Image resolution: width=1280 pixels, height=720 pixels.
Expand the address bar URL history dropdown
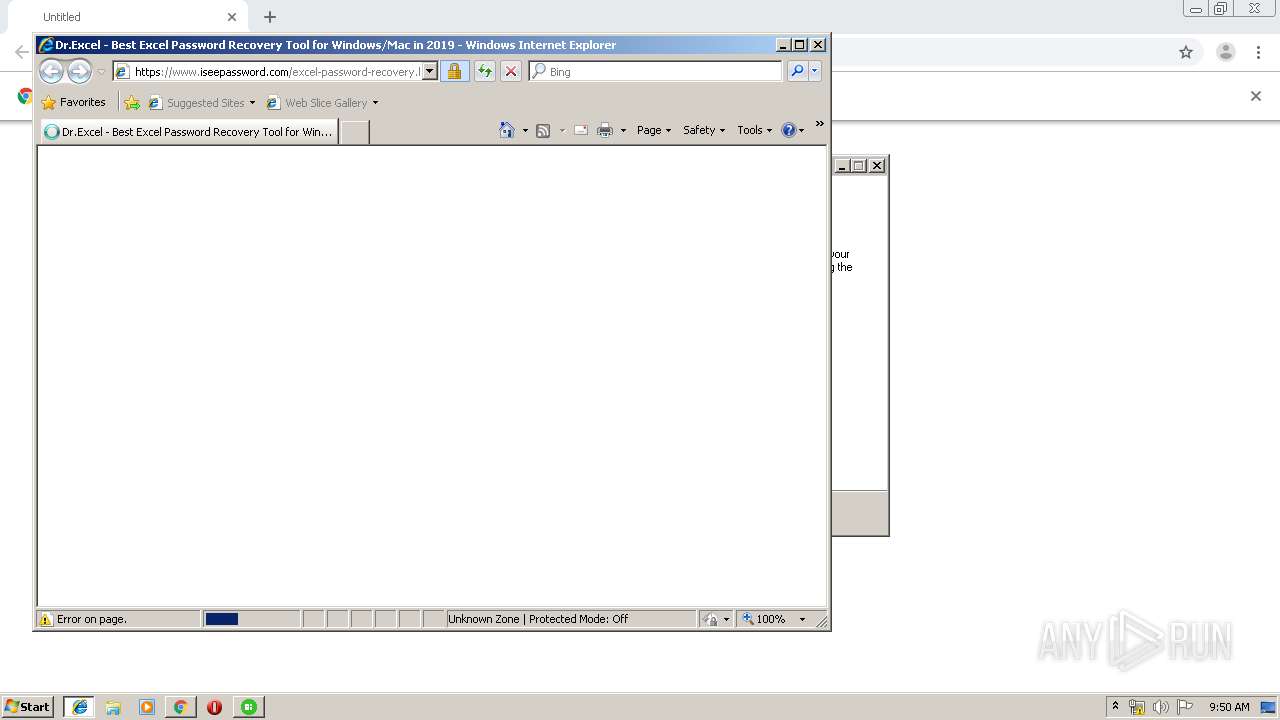[430, 71]
